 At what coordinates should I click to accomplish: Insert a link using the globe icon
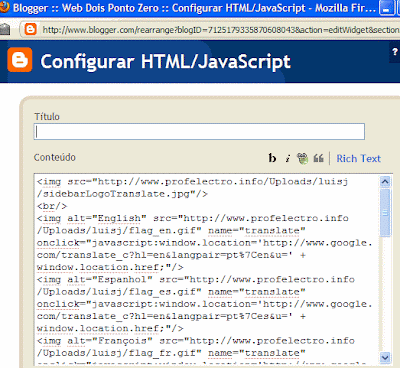click(x=303, y=158)
